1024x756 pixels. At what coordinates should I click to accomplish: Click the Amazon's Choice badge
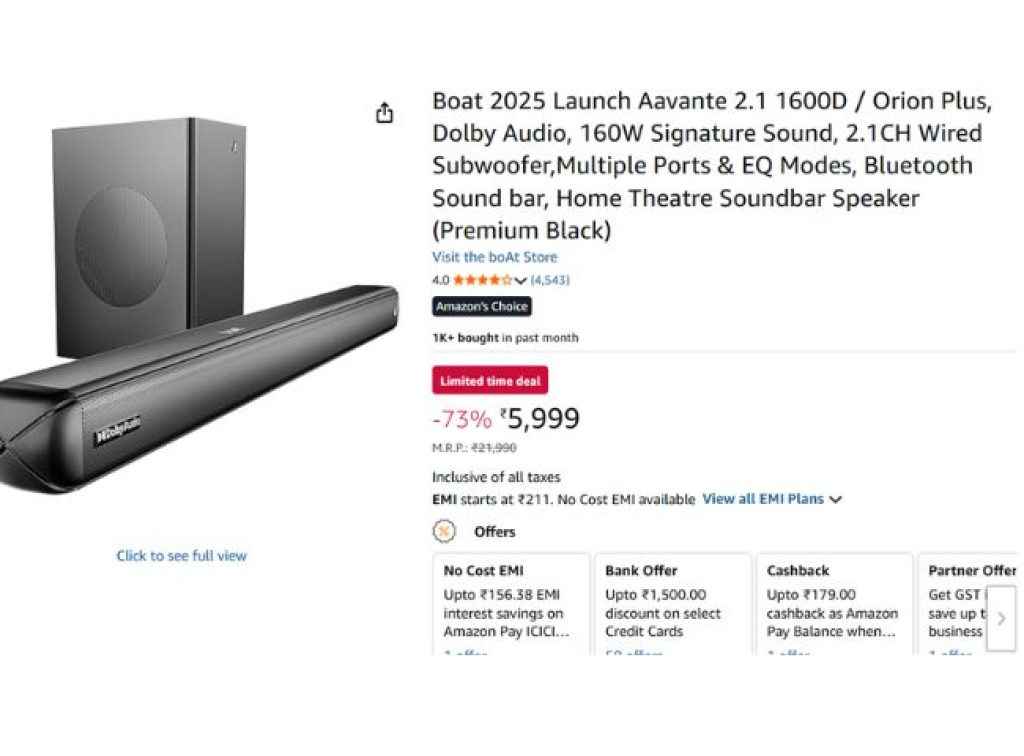(x=482, y=307)
